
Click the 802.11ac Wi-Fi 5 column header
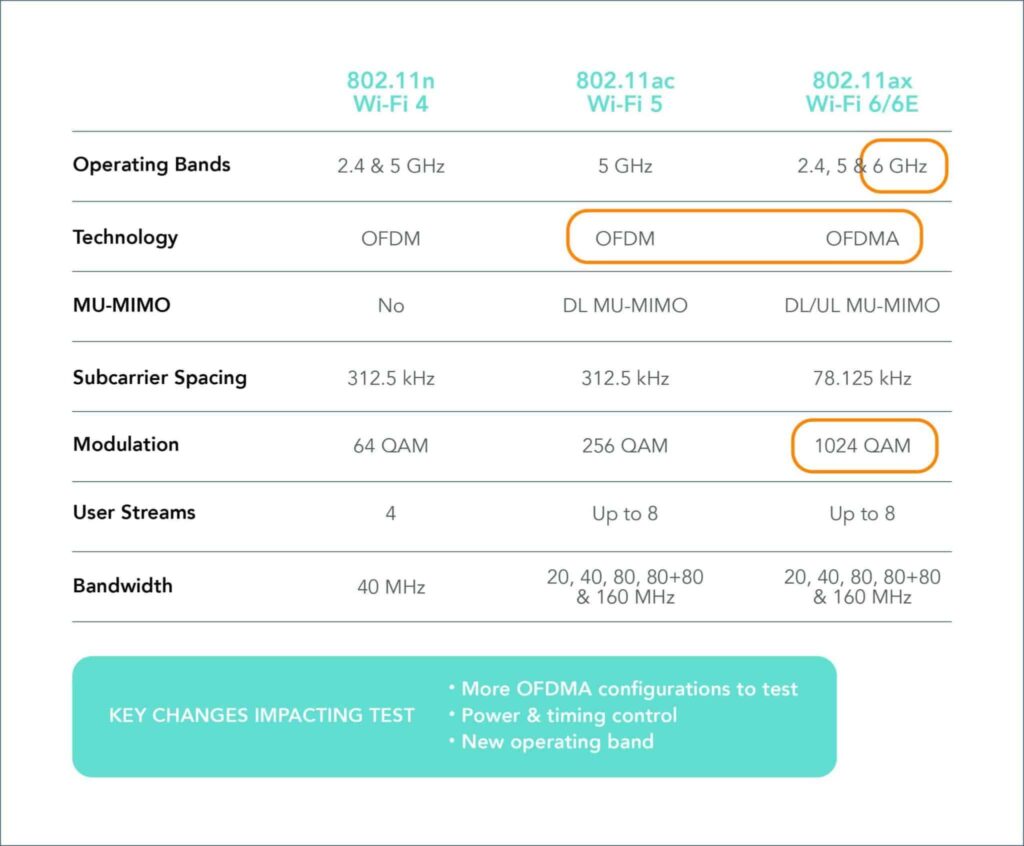(x=625, y=92)
